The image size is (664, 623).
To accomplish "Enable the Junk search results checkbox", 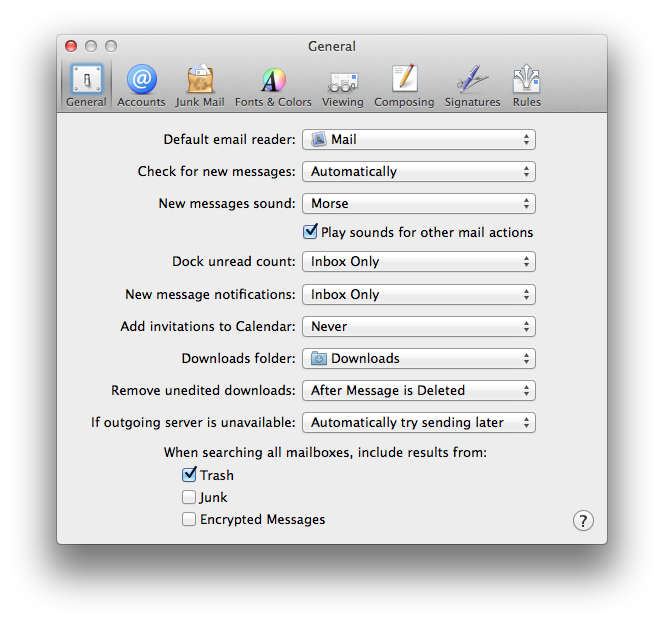I will 189,497.
